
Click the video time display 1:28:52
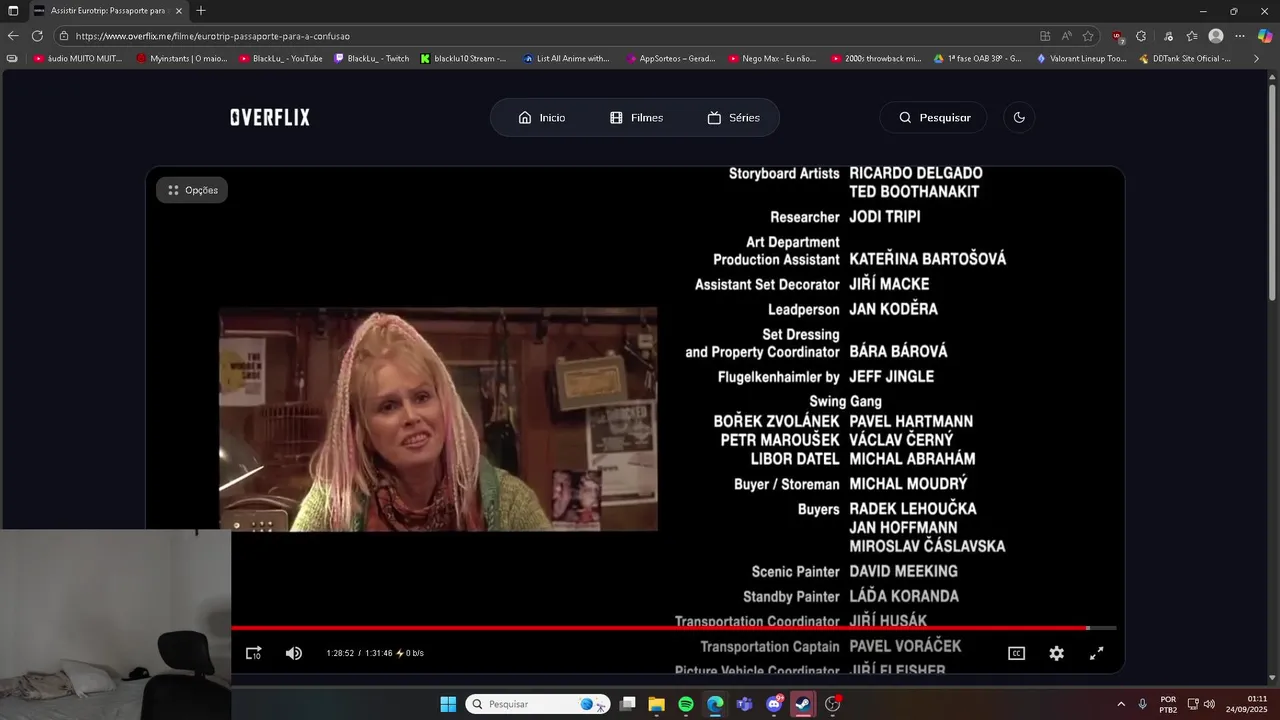[340, 653]
